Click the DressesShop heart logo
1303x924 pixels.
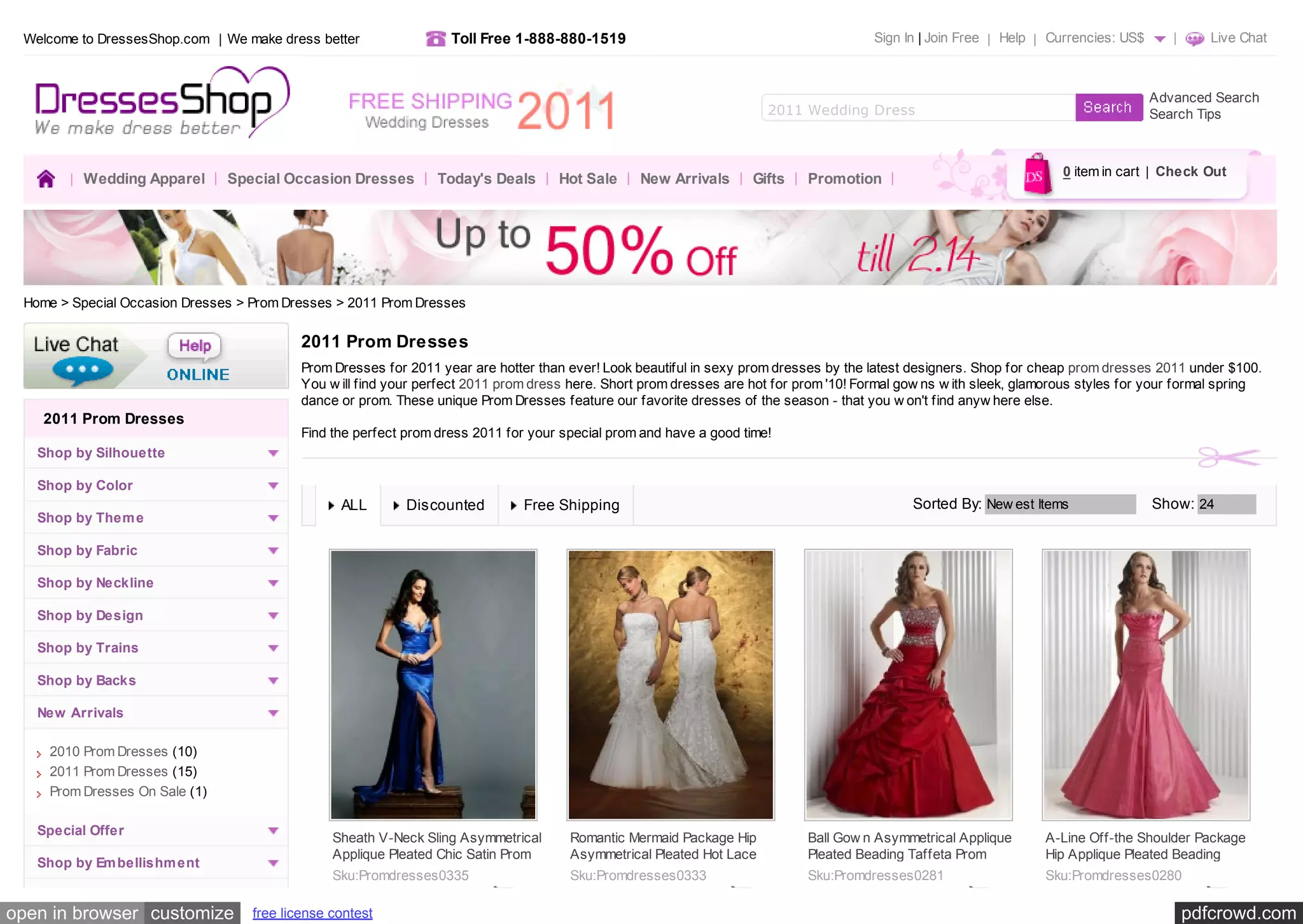click(x=162, y=102)
